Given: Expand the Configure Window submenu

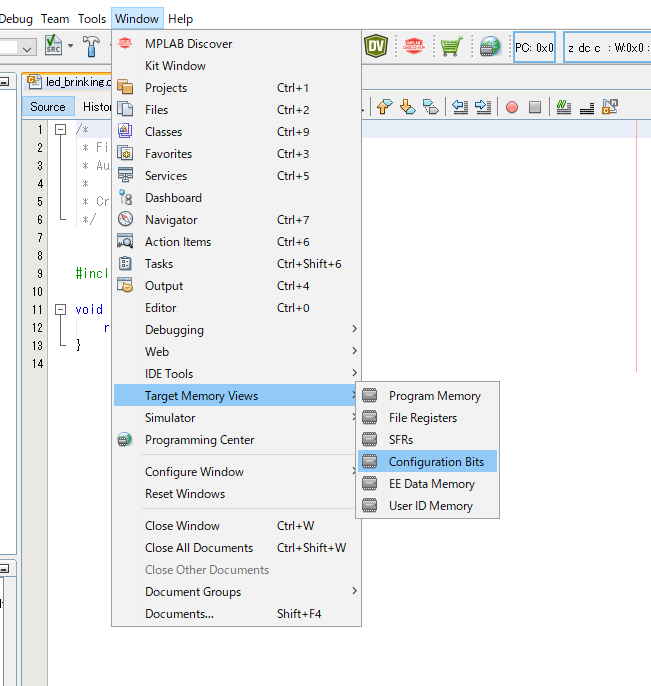Looking at the screenshot, I should pos(237,472).
